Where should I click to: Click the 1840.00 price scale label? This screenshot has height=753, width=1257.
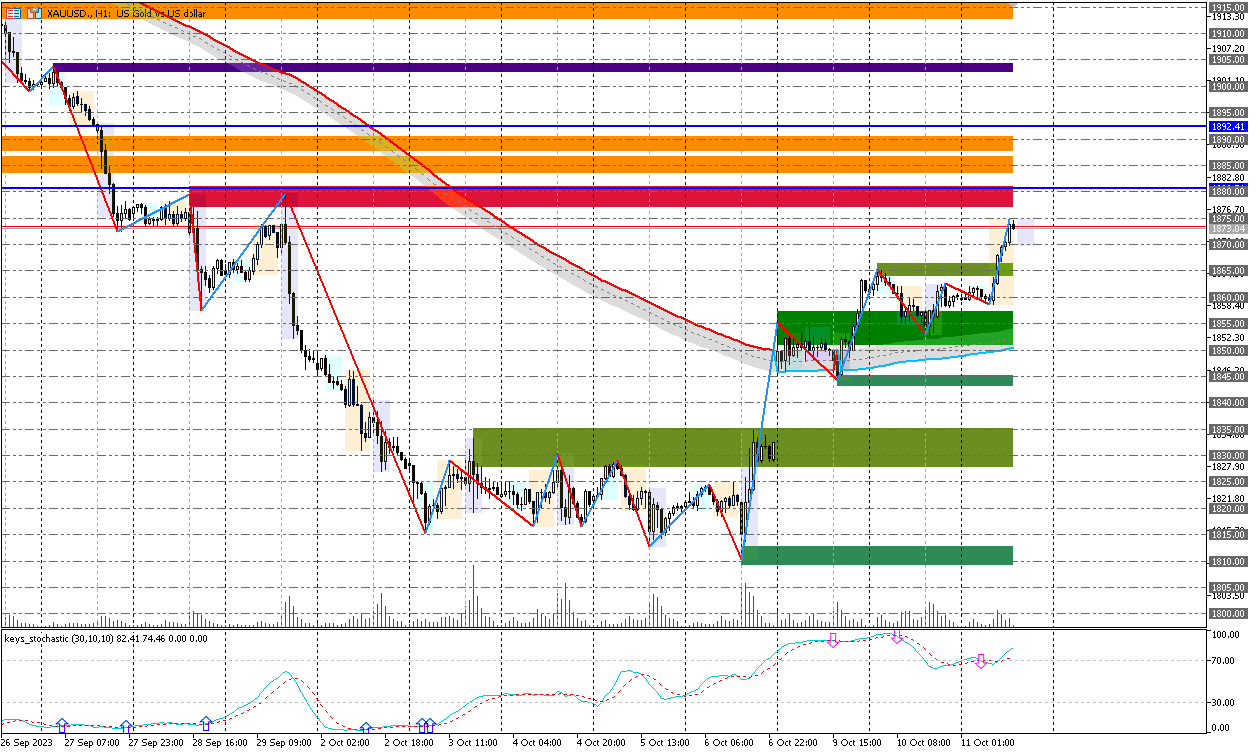coord(1227,402)
